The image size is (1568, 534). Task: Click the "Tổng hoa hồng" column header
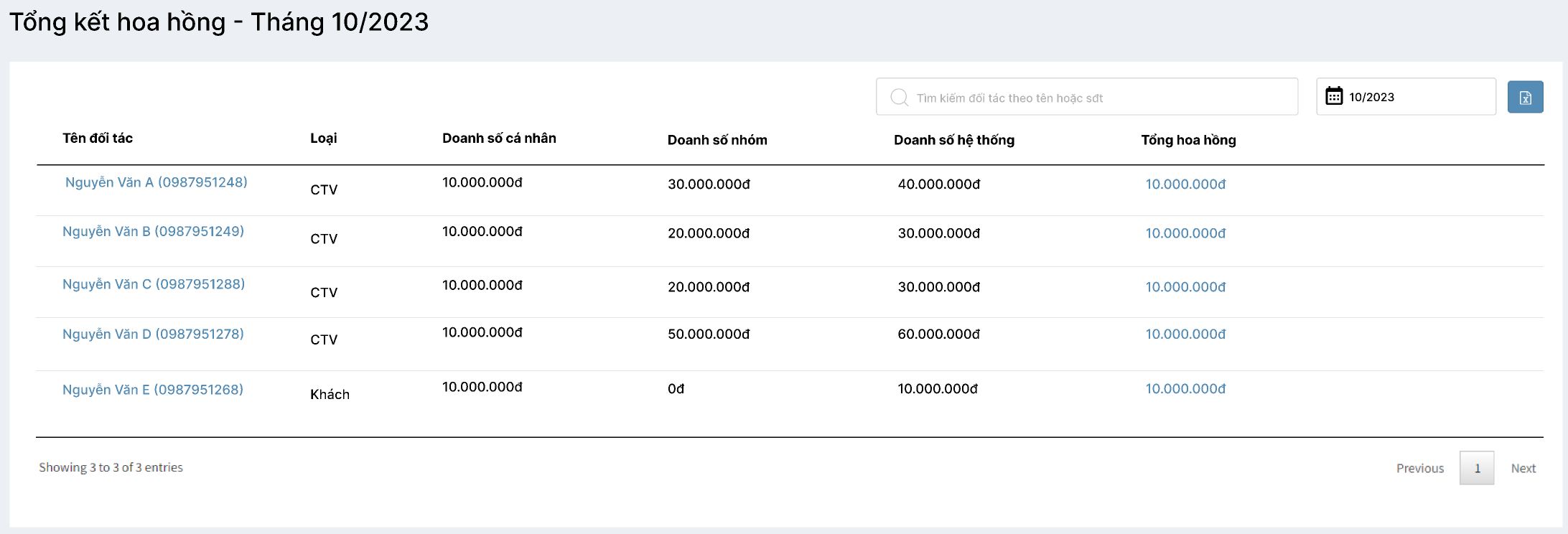(1188, 140)
